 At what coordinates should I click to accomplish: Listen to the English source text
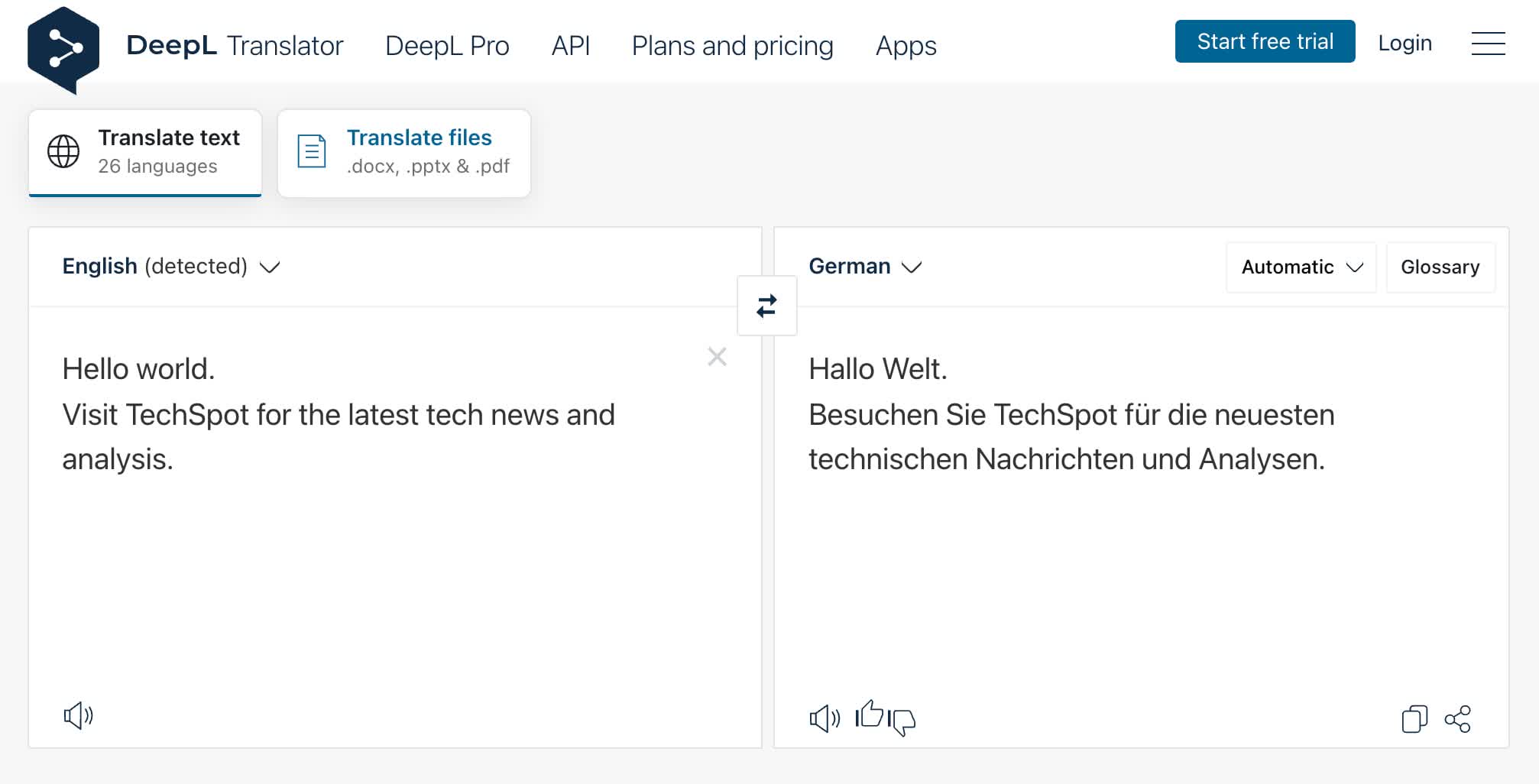point(78,716)
